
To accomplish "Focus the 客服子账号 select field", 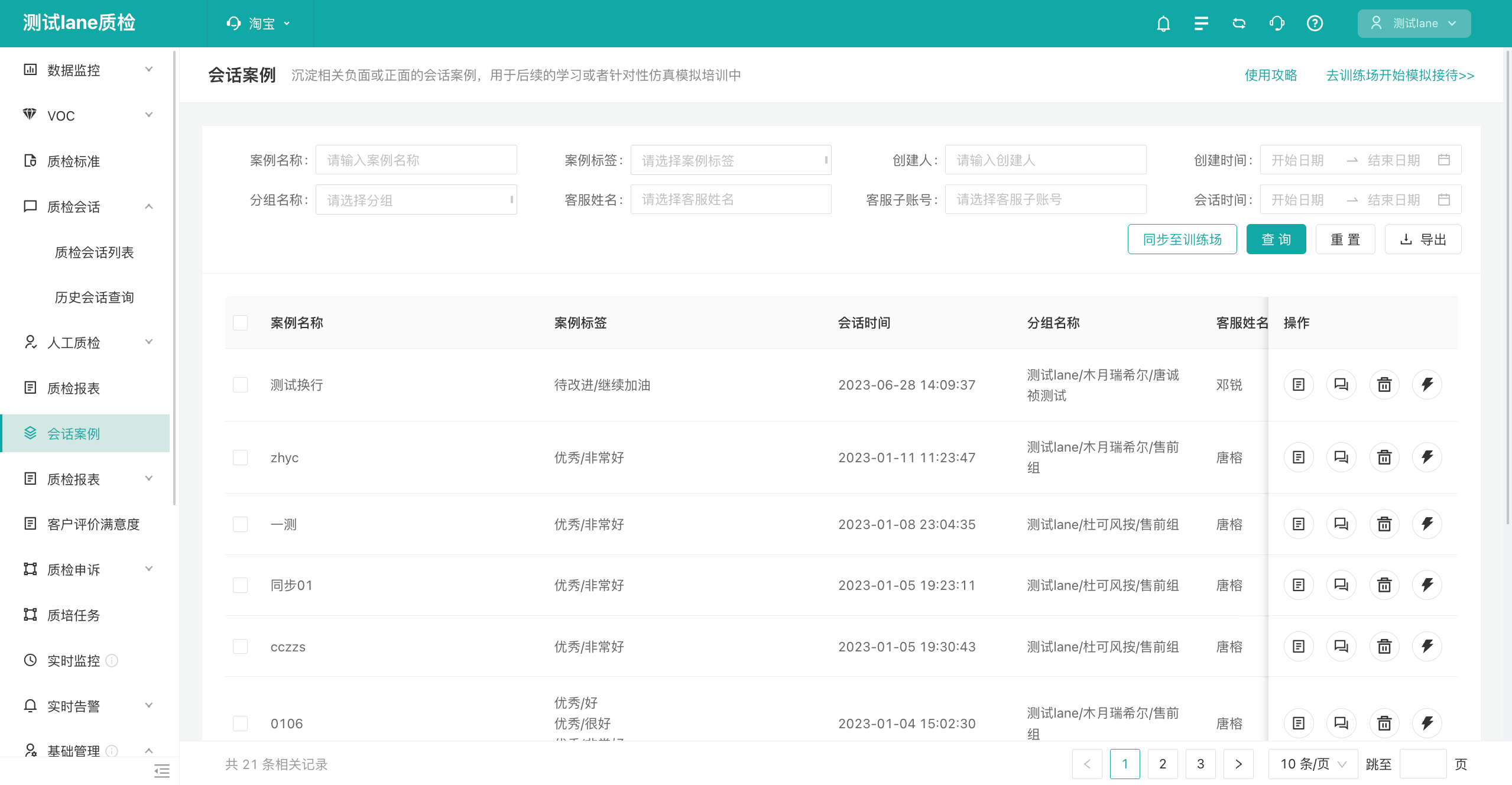I will [x=1046, y=200].
